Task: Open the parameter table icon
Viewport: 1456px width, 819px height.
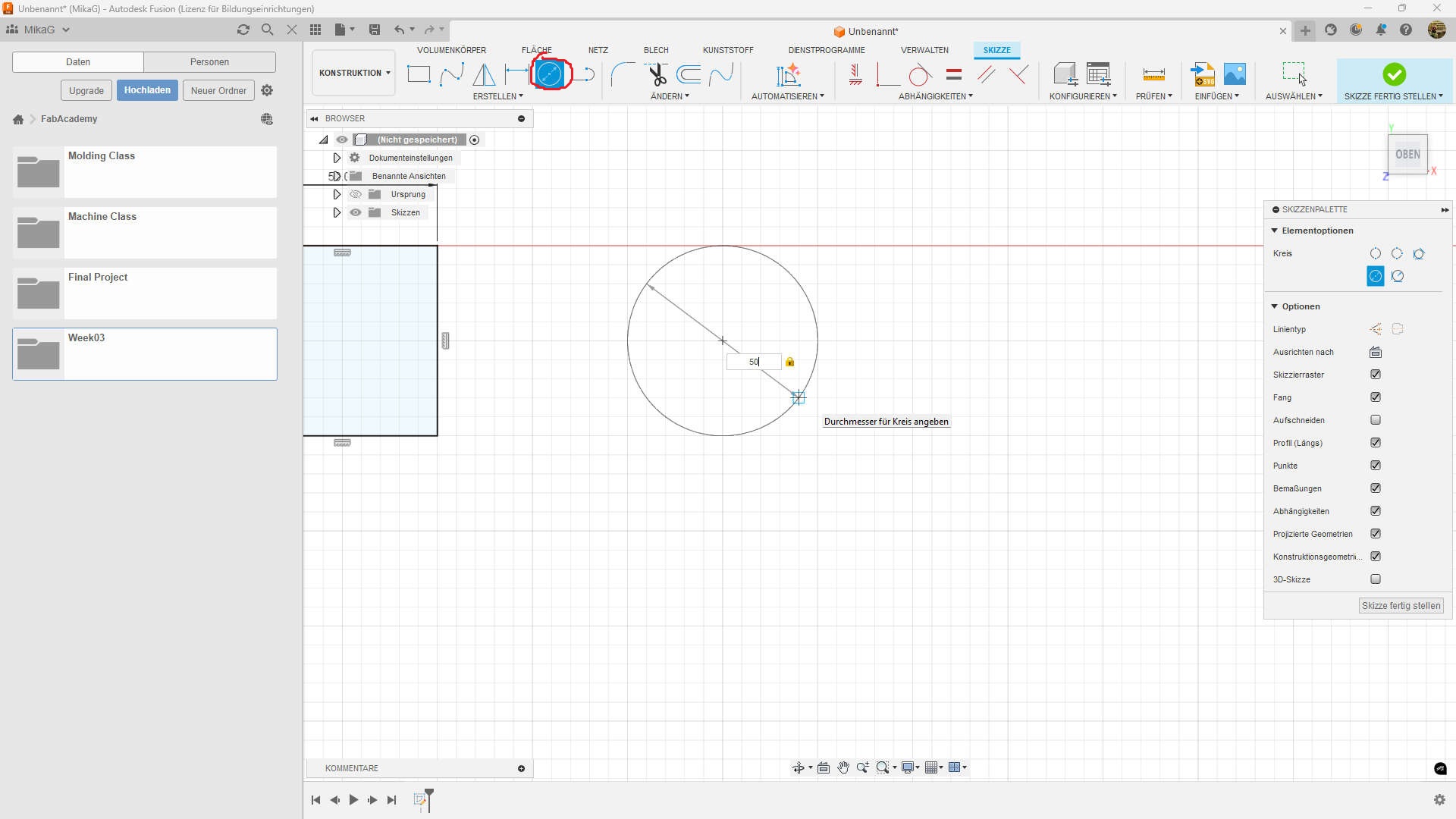Action: [1099, 74]
